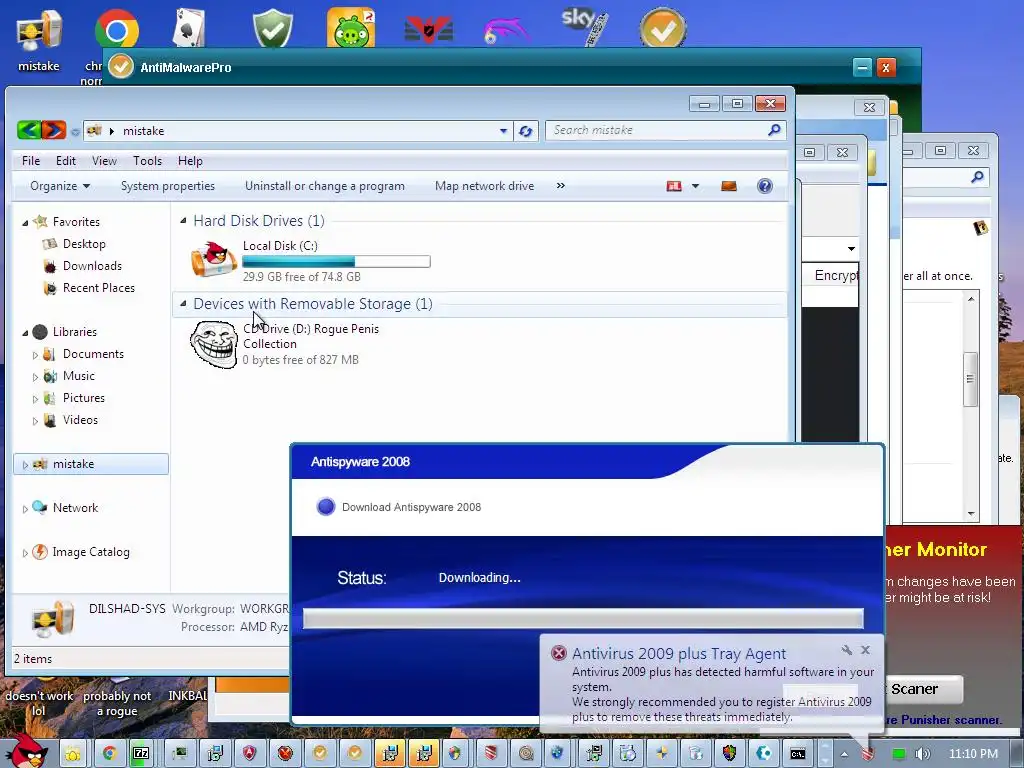The image size is (1024, 768).
Task: Open the Explorer help question-mark icon
Action: (765, 186)
